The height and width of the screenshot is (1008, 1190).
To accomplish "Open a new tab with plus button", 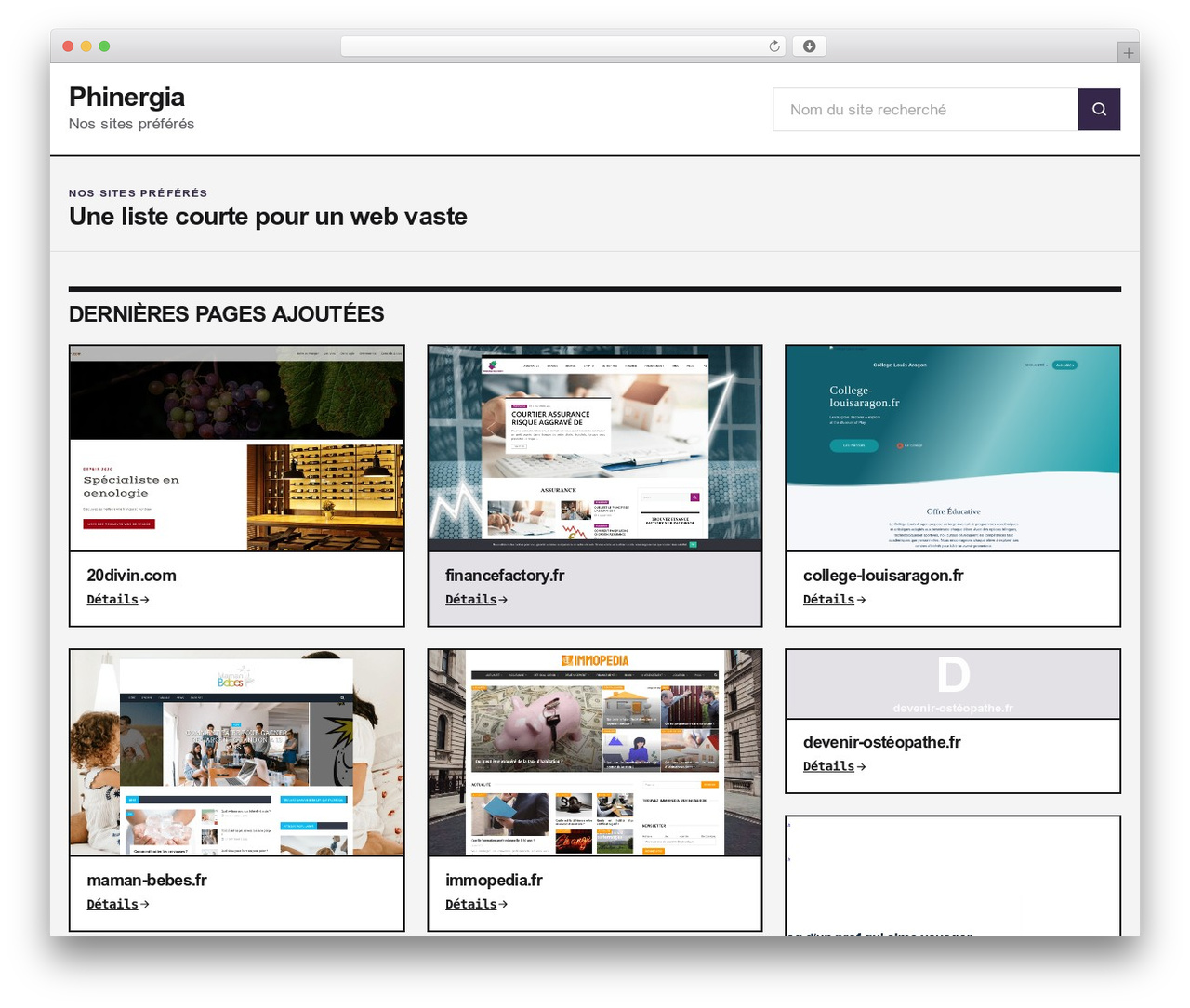I will 1128,53.
